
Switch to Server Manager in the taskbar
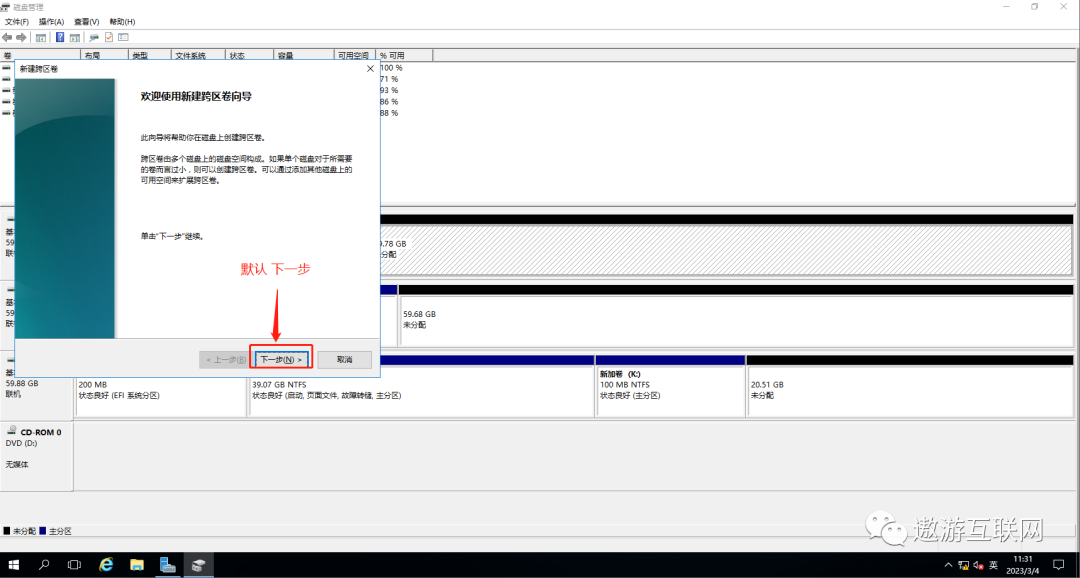[167, 565]
